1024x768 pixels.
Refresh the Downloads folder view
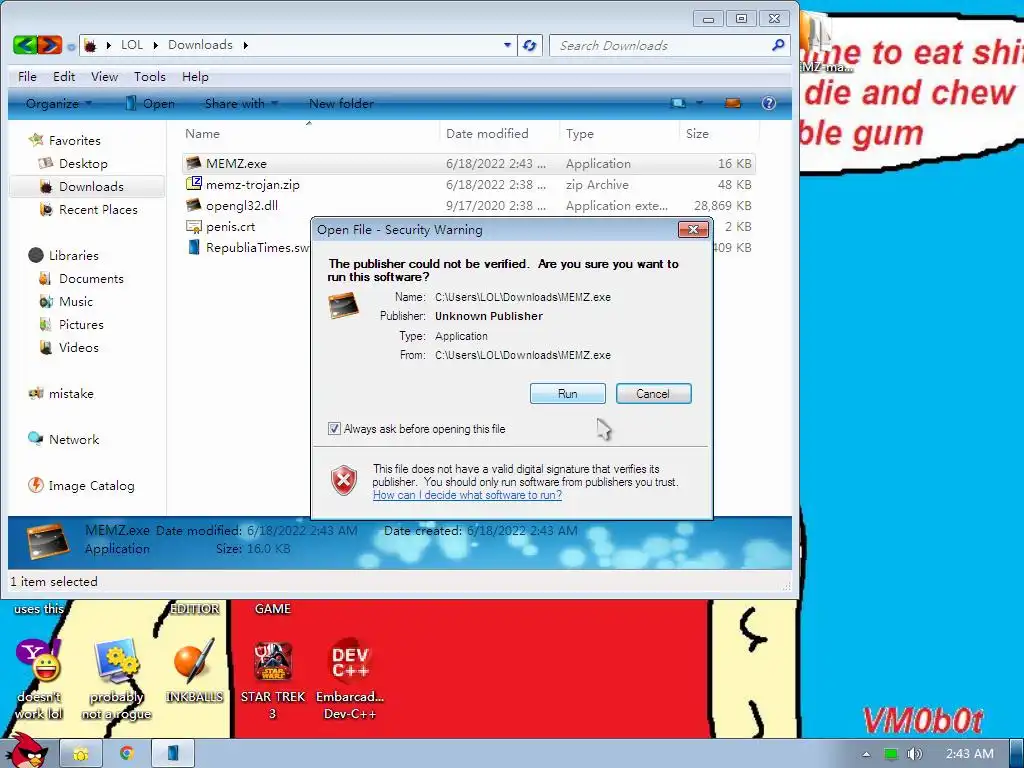point(530,45)
